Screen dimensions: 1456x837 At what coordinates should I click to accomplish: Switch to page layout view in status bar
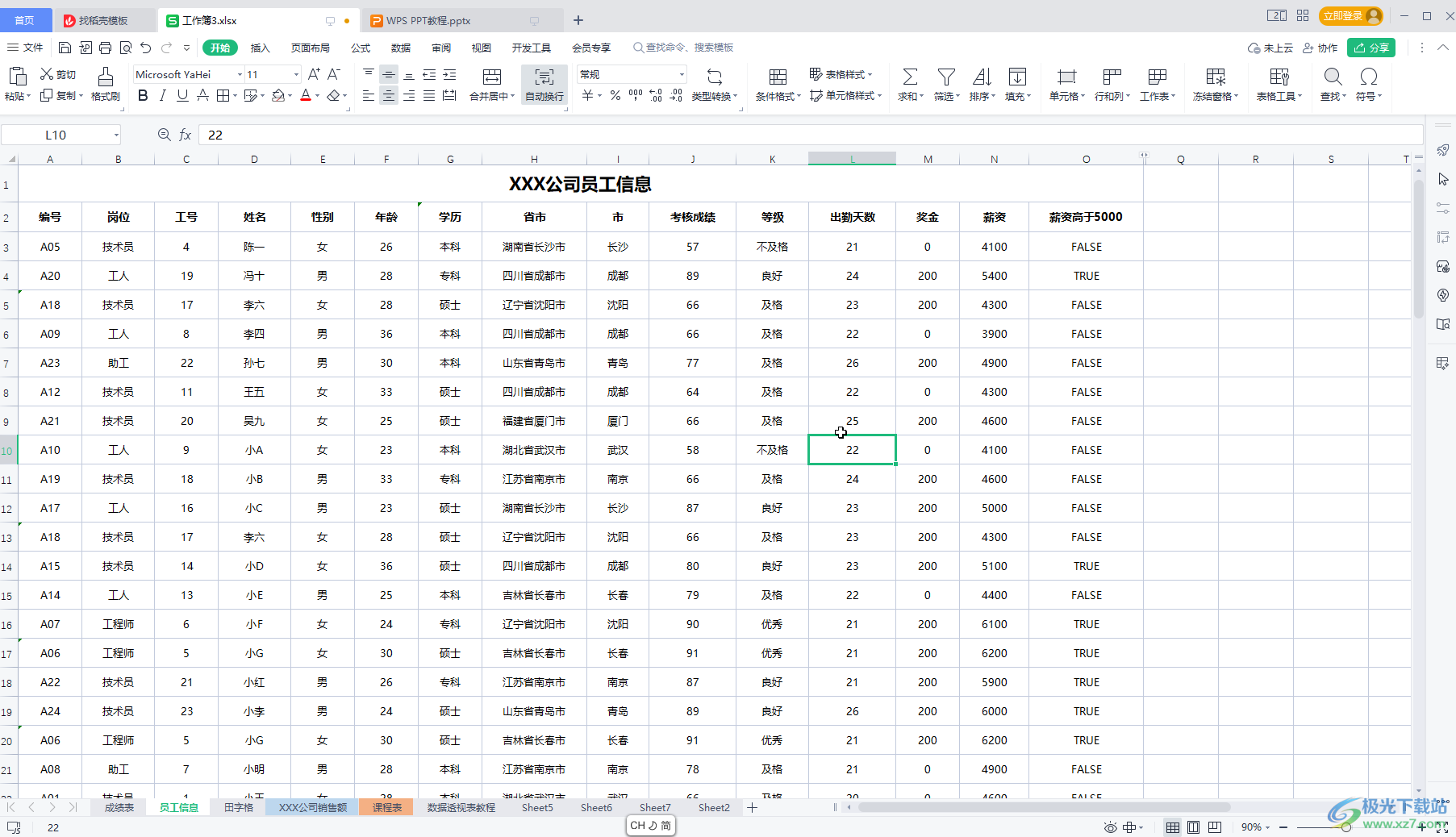[1194, 827]
